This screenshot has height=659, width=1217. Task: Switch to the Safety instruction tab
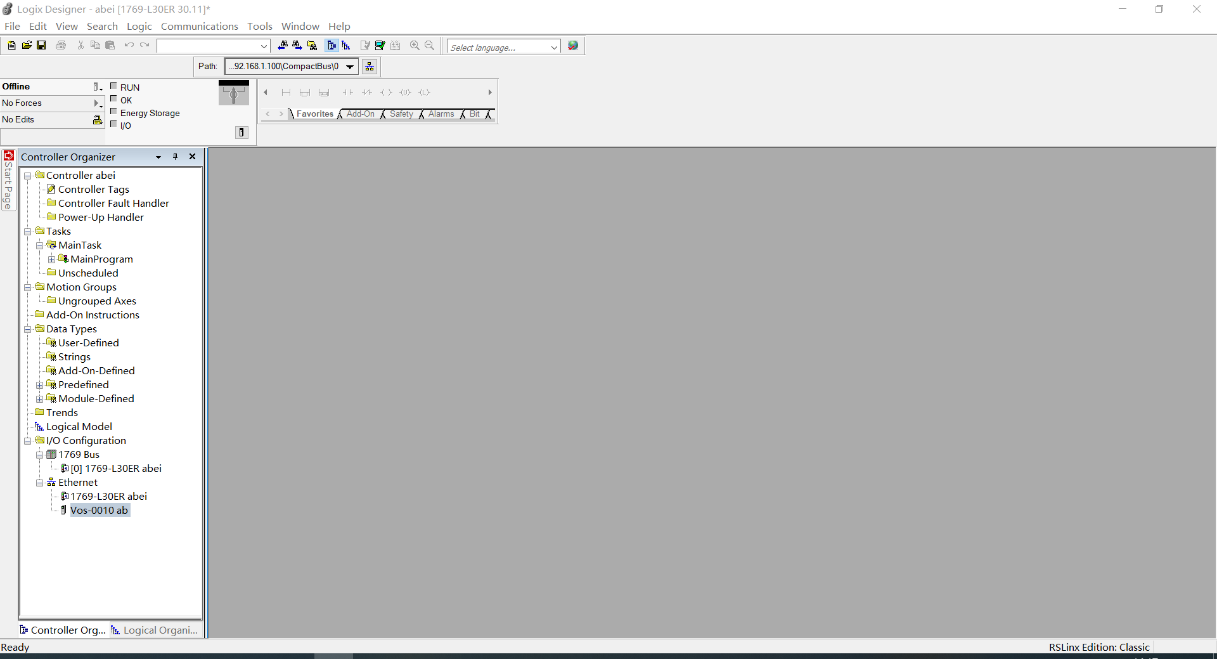(401, 114)
